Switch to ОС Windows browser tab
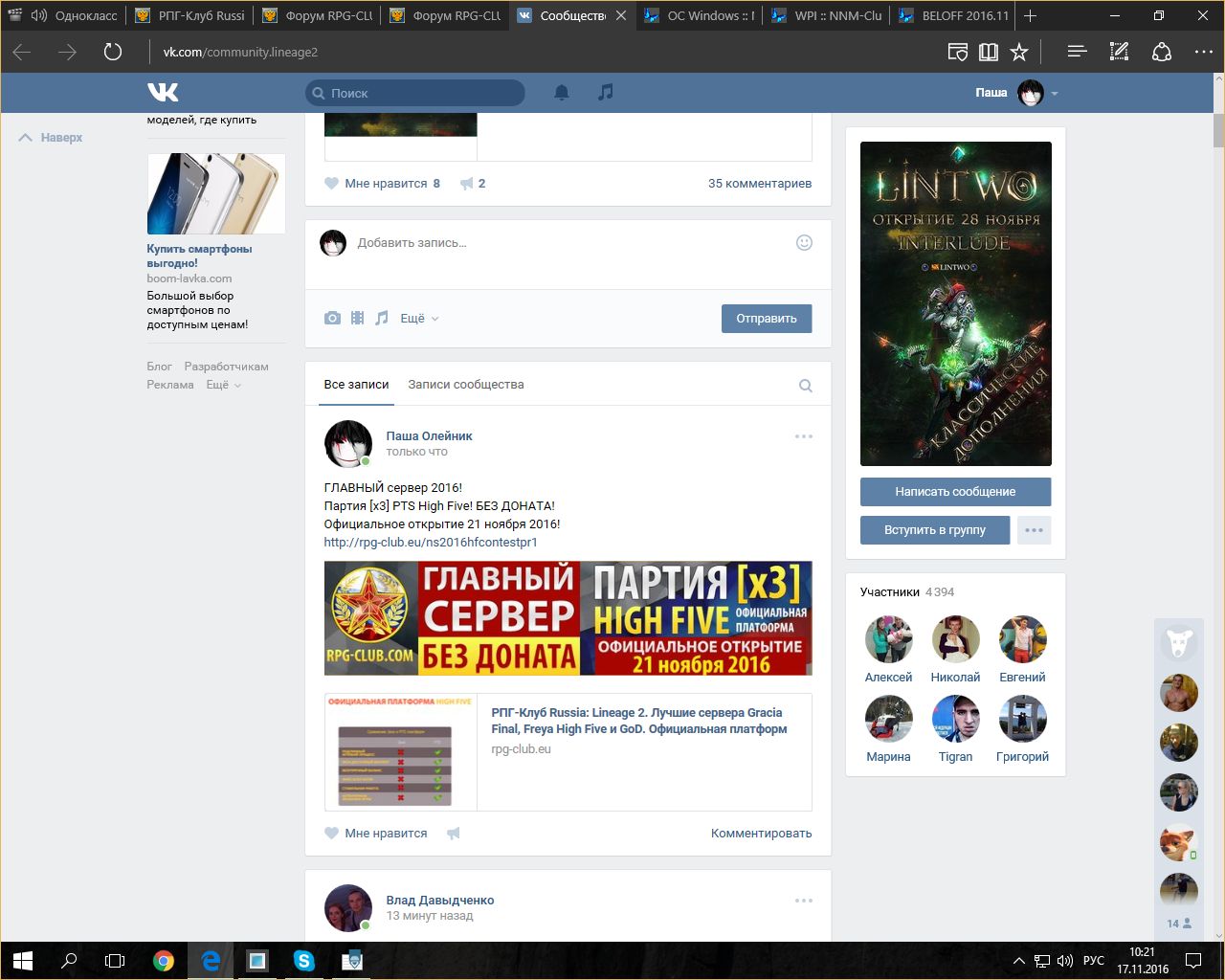 click(x=701, y=15)
